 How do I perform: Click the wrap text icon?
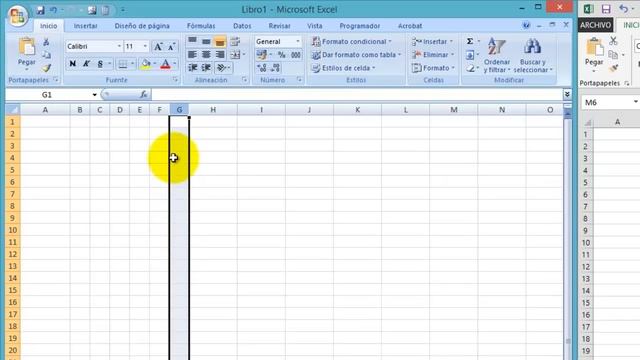[235, 41]
